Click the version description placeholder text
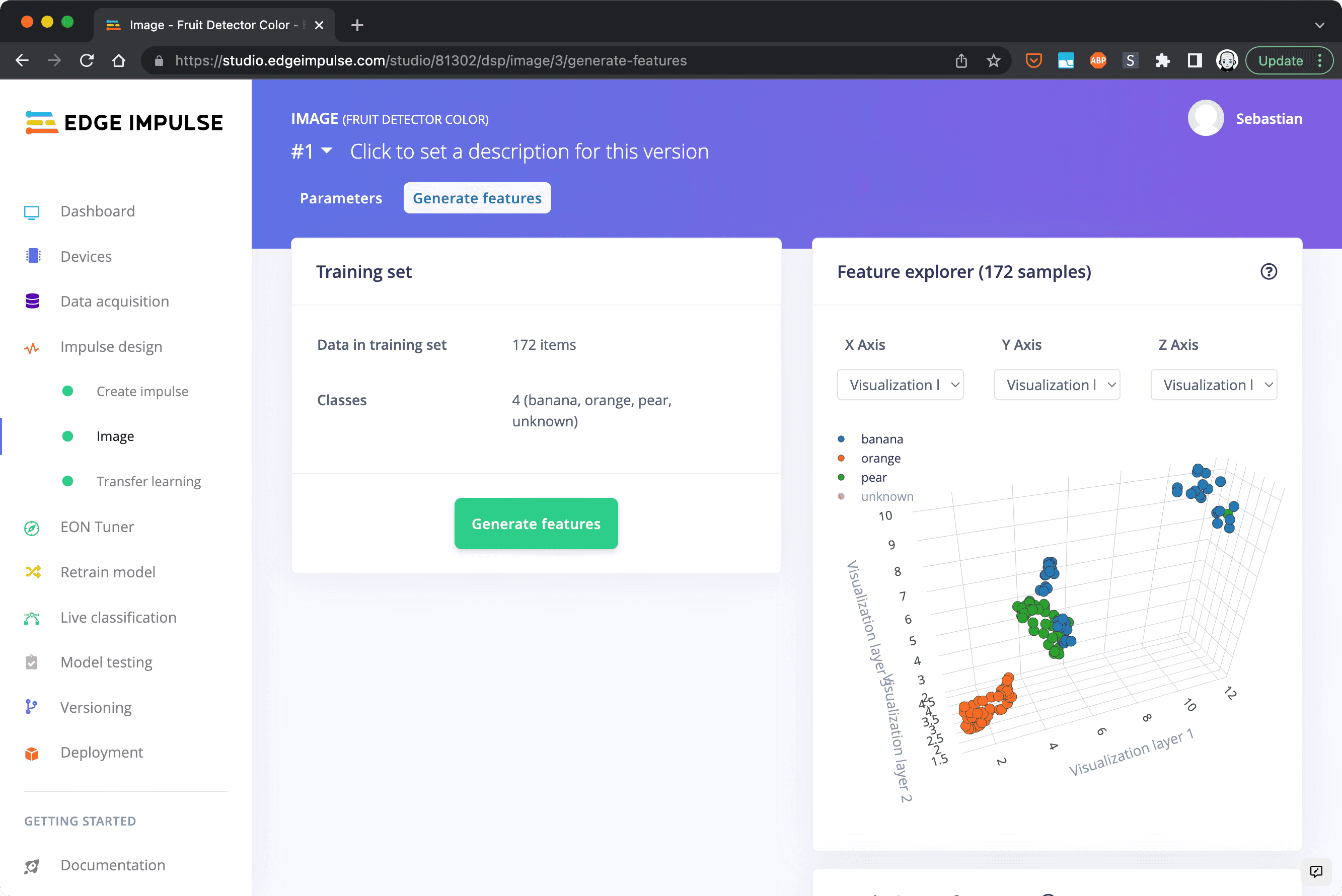 tap(529, 152)
